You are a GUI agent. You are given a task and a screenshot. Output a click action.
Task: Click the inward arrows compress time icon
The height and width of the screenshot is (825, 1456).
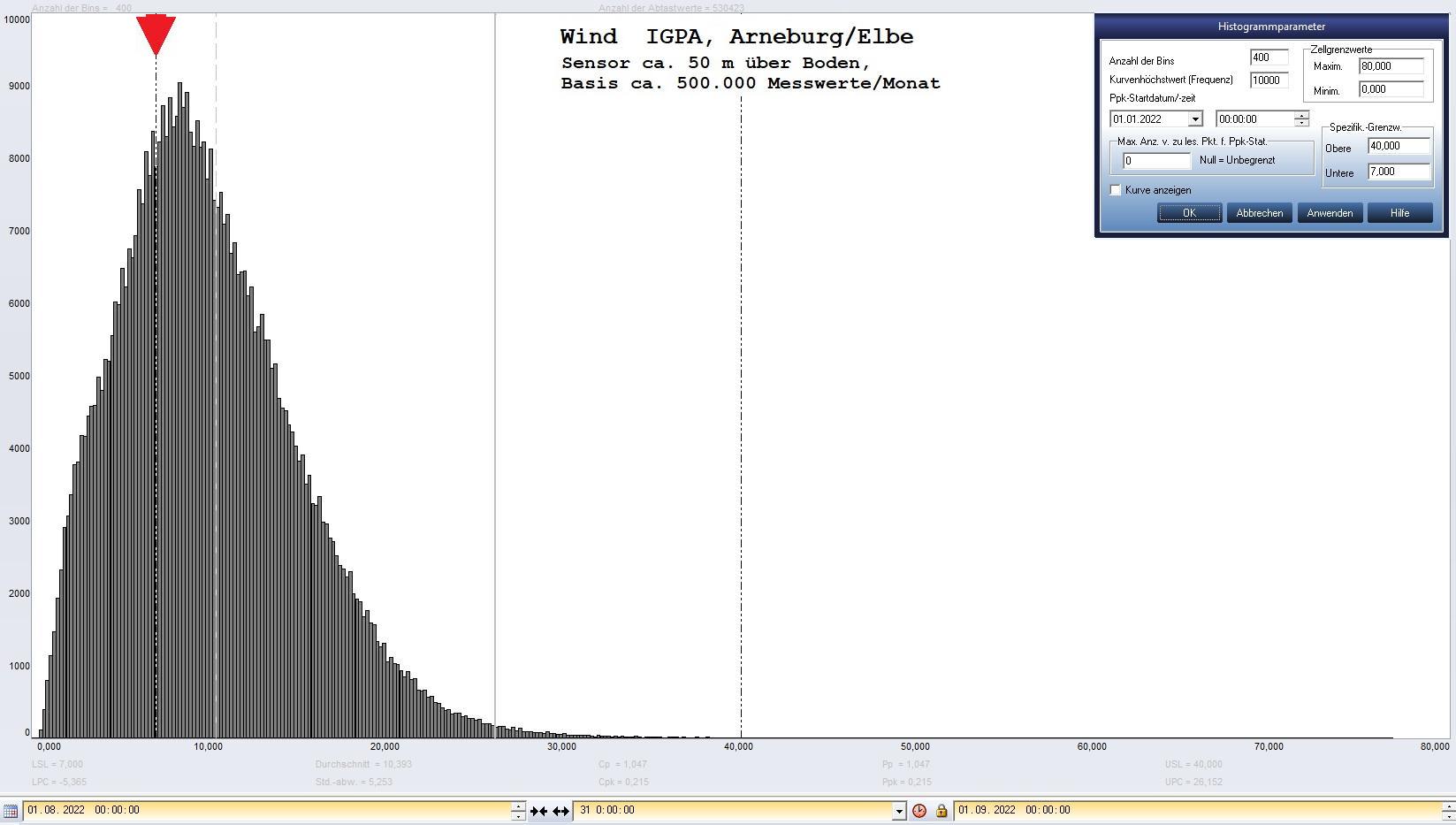pyautogui.click(x=538, y=811)
